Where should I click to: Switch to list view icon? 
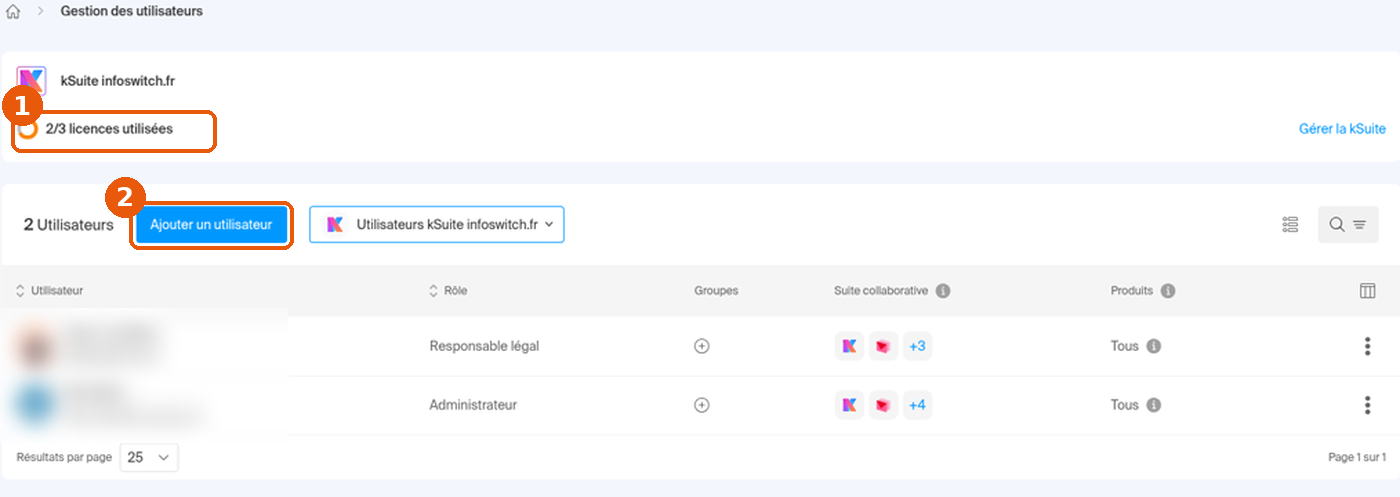click(x=1290, y=225)
